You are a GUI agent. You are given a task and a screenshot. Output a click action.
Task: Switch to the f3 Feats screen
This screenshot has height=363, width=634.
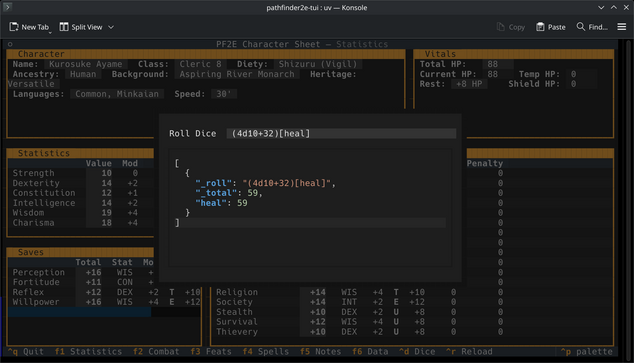coord(211,351)
